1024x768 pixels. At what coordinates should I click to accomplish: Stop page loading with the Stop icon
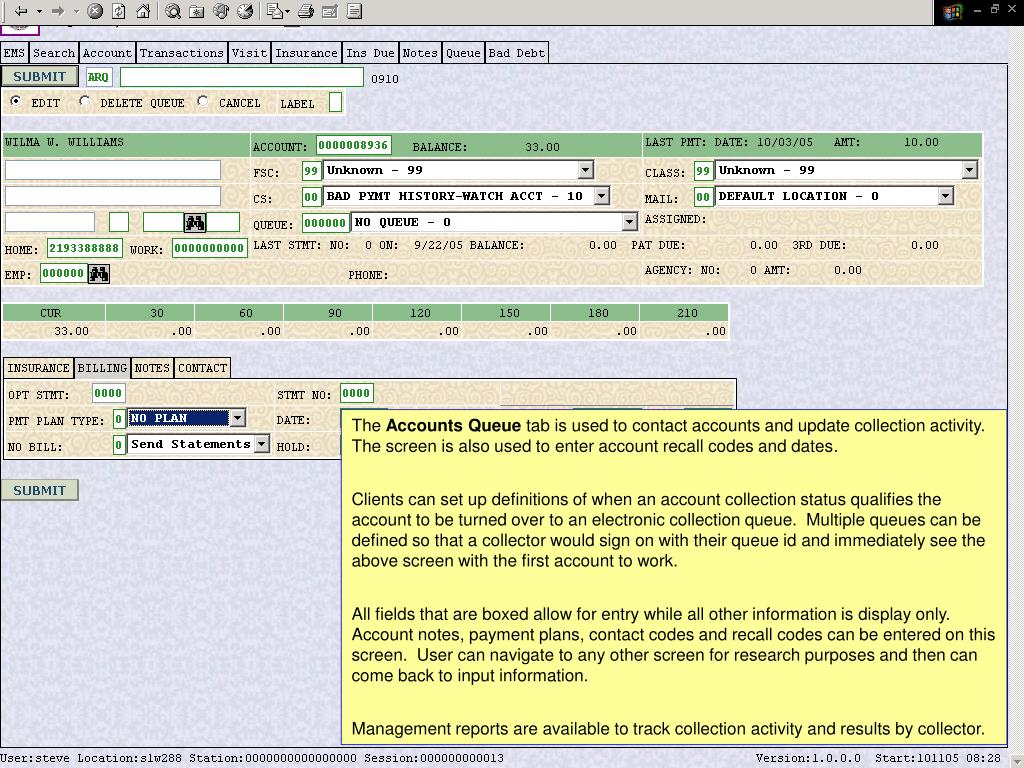click(95, 11)
